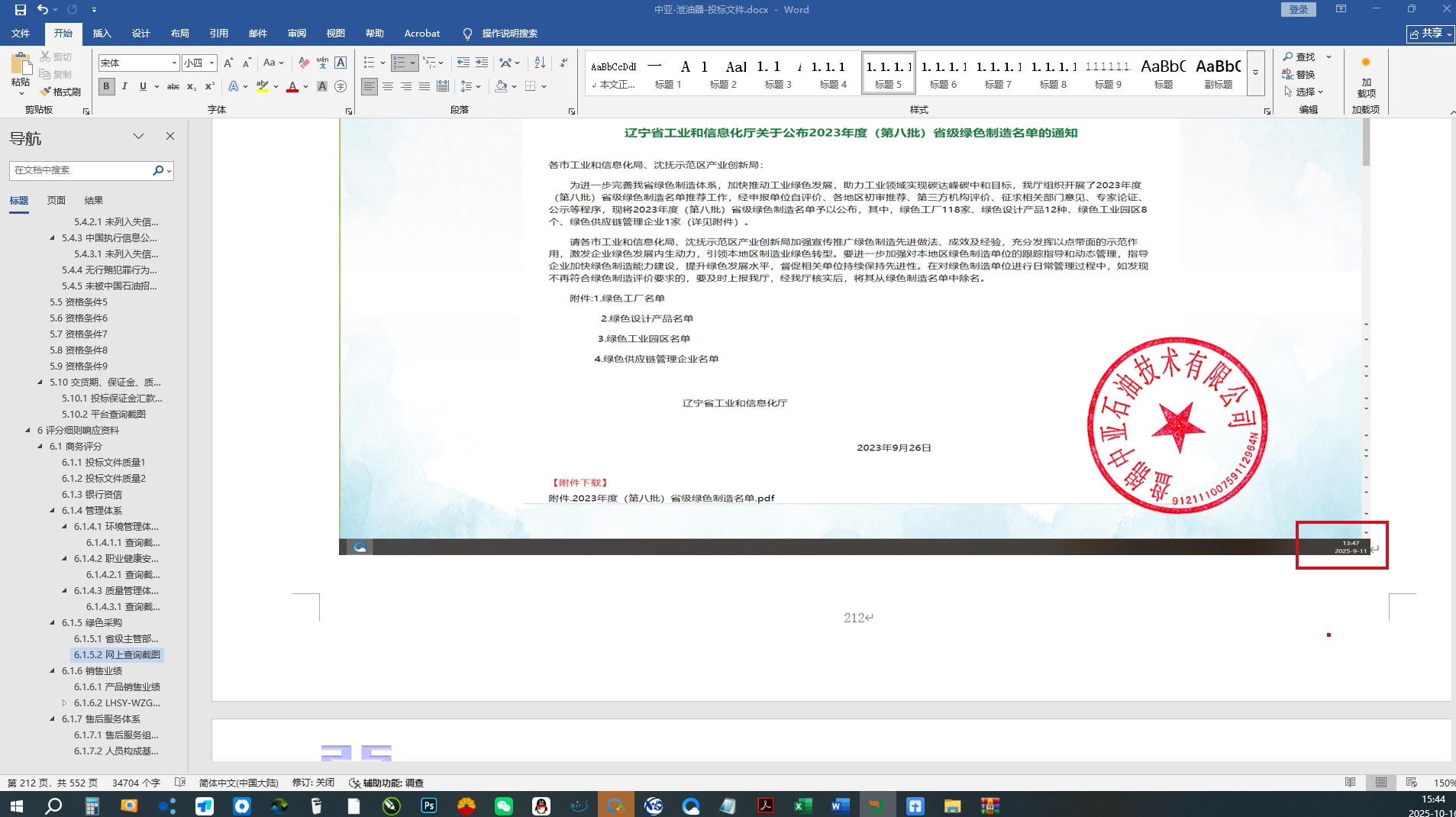
Task: Collapse the 6.1.4 管理体系 heading in navigation
Action: 53,511
